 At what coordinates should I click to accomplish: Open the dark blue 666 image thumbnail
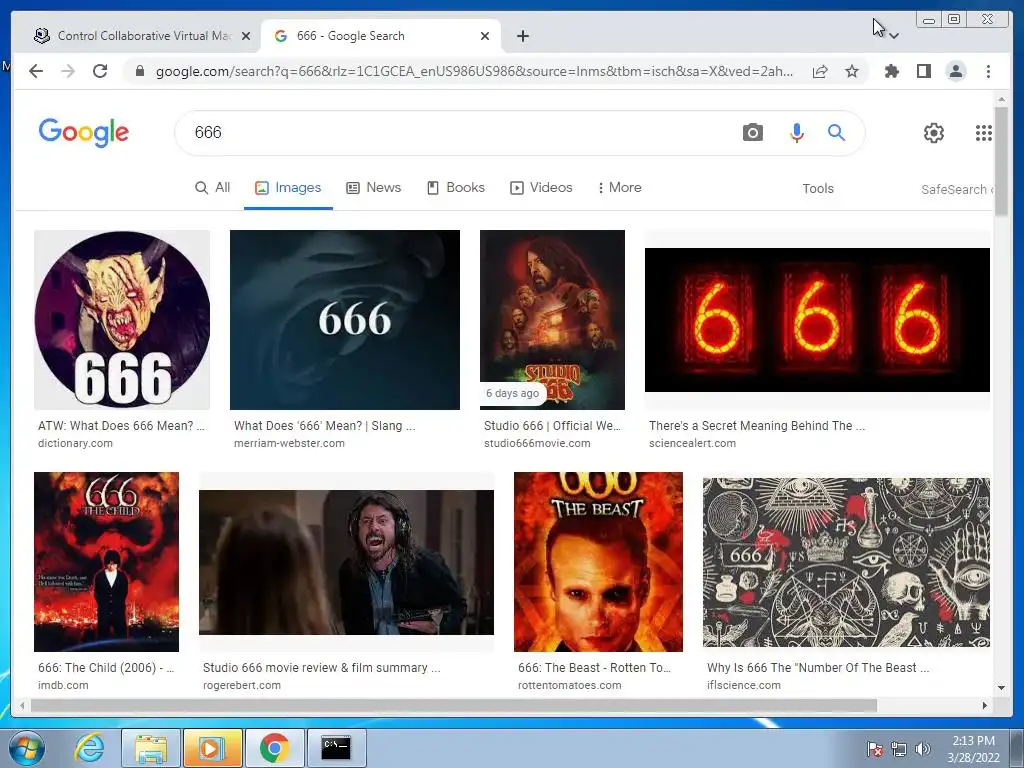pos(345,320)
